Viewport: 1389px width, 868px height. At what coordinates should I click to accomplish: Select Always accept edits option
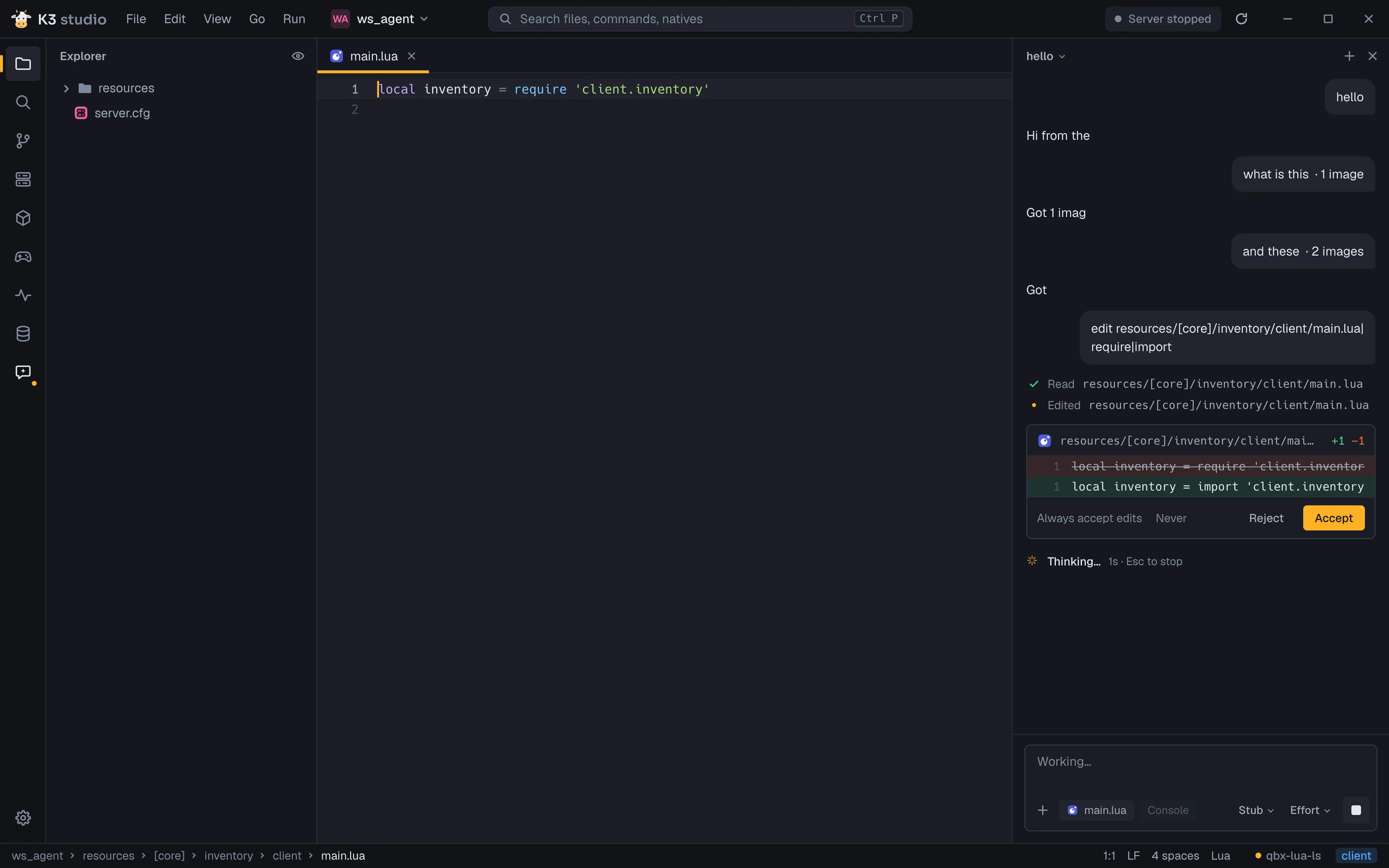click(1089, 518)
